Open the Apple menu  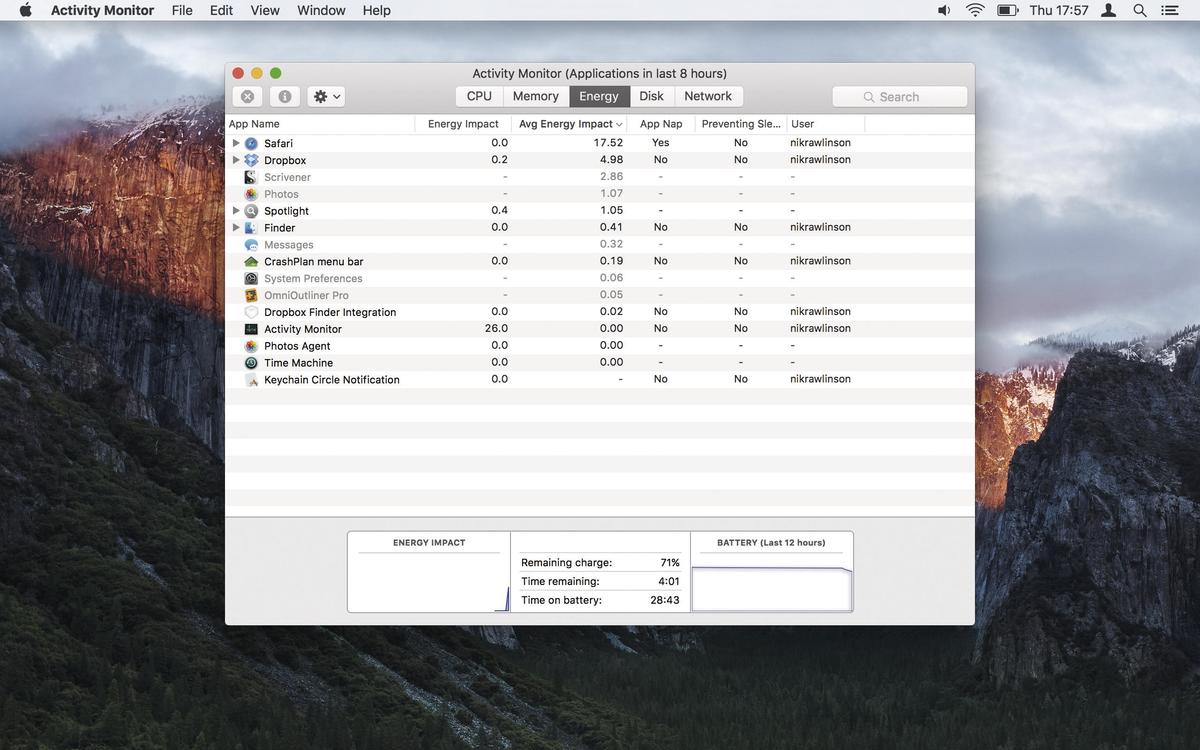pos(25,10)
